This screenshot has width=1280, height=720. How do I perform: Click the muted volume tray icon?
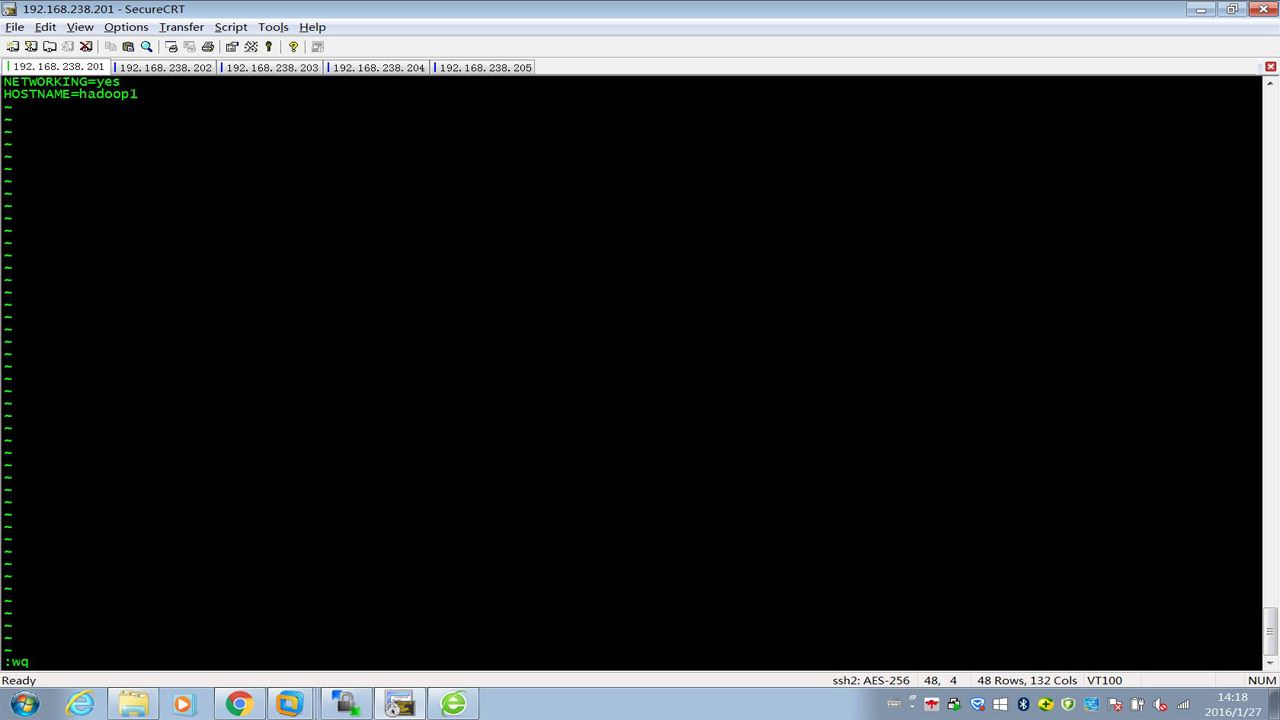pos(1159,704)
